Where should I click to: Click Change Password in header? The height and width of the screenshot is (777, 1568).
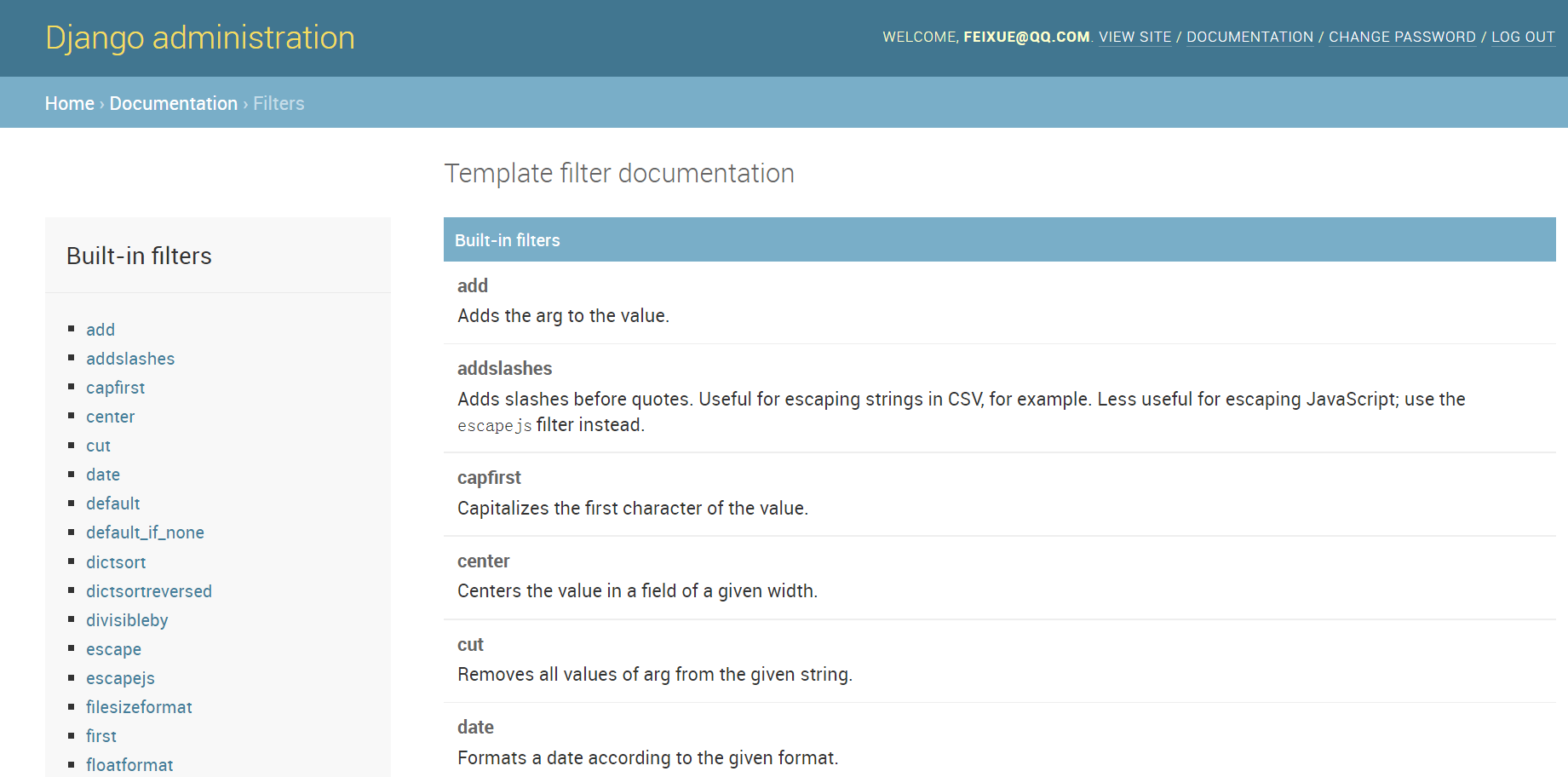[x=1402, y=37]
